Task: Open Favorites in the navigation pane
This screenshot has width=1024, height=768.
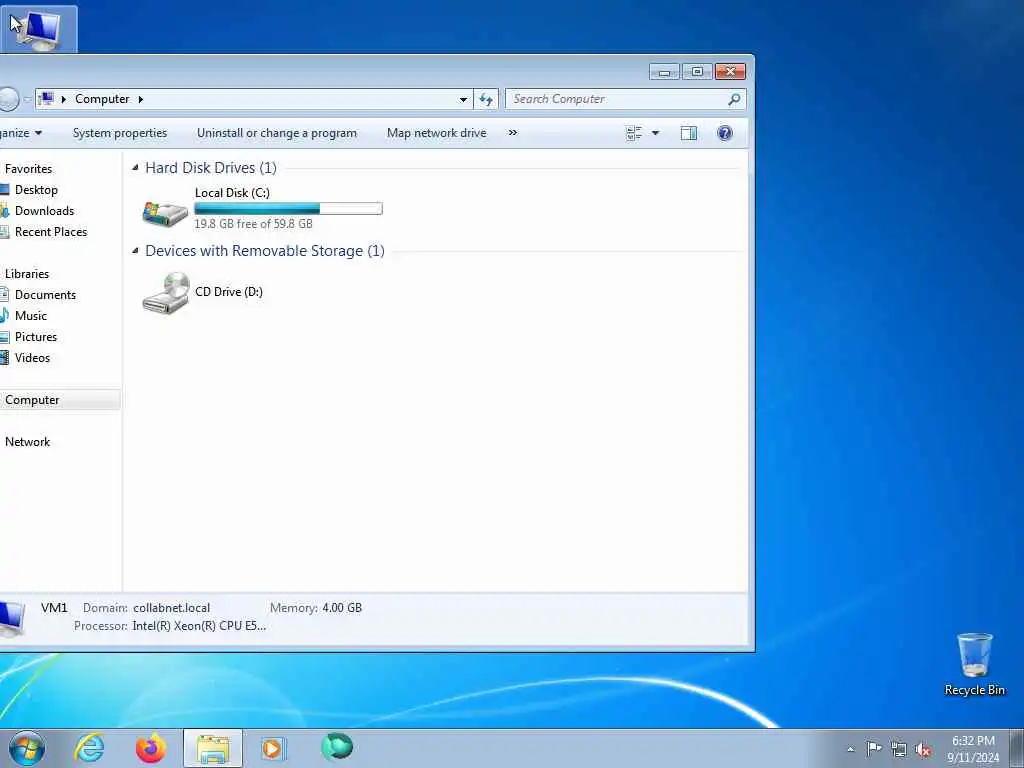Action: tap(28, 168)
